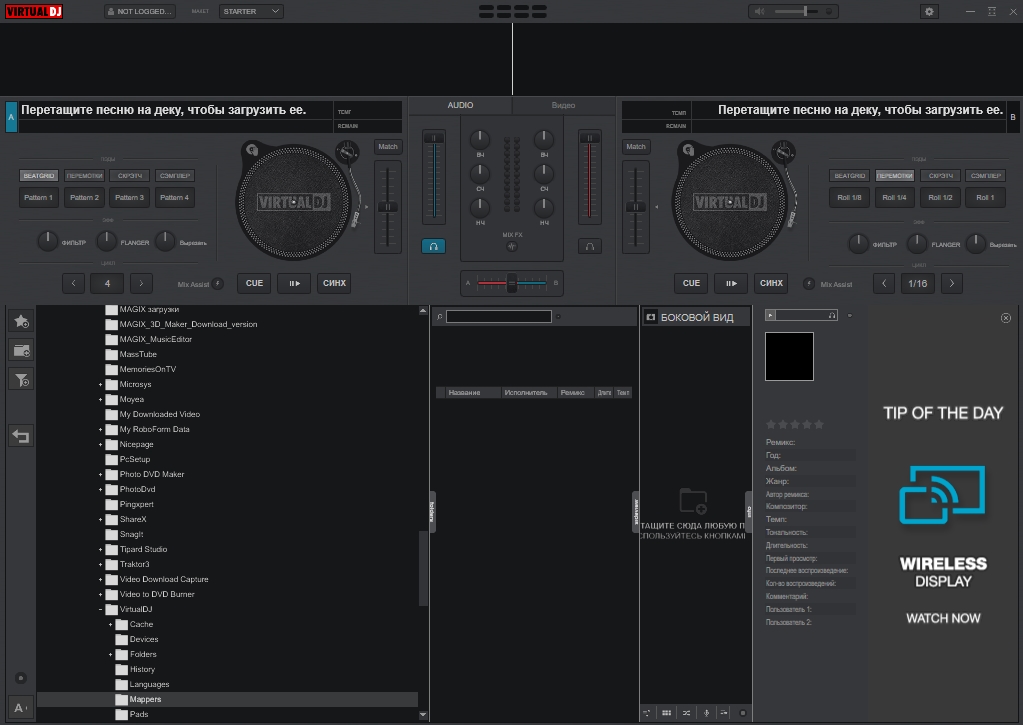Screen dimensions: 1023x725
Task: Collapse the VirtualDJ folder tree node
Action: pyautogui.click(x=101, y=609)
